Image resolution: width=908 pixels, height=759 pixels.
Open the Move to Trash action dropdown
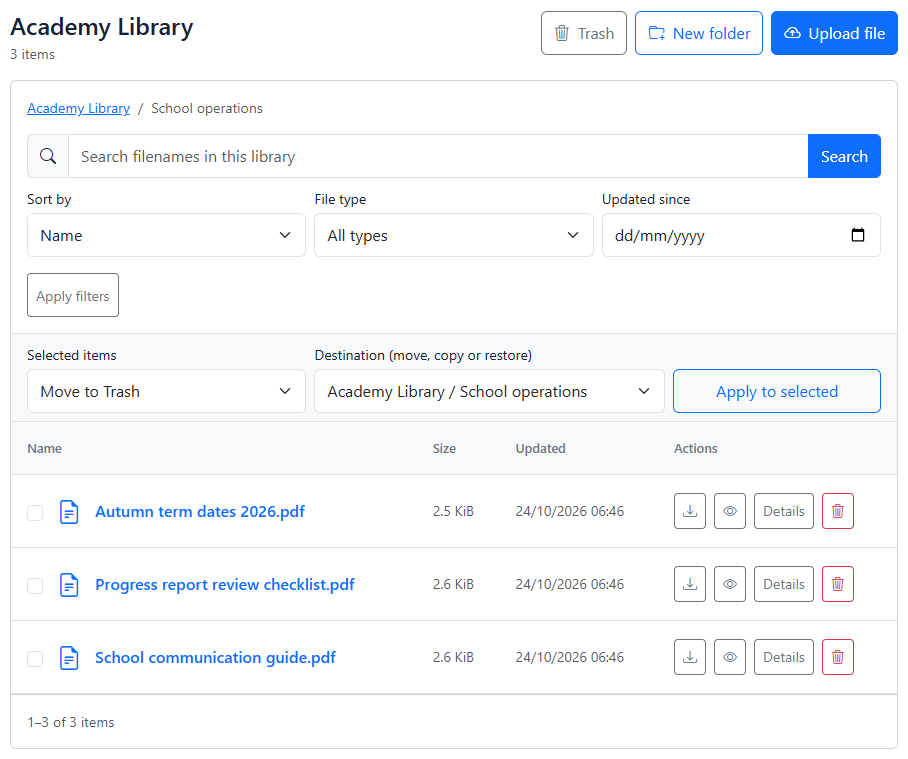click(166, 391)
